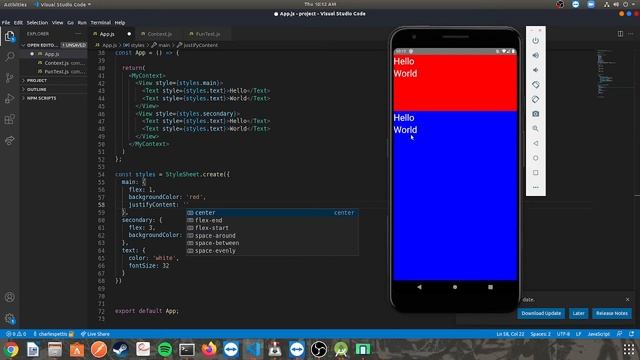Launch Spotify from the dock

[165, 349]
